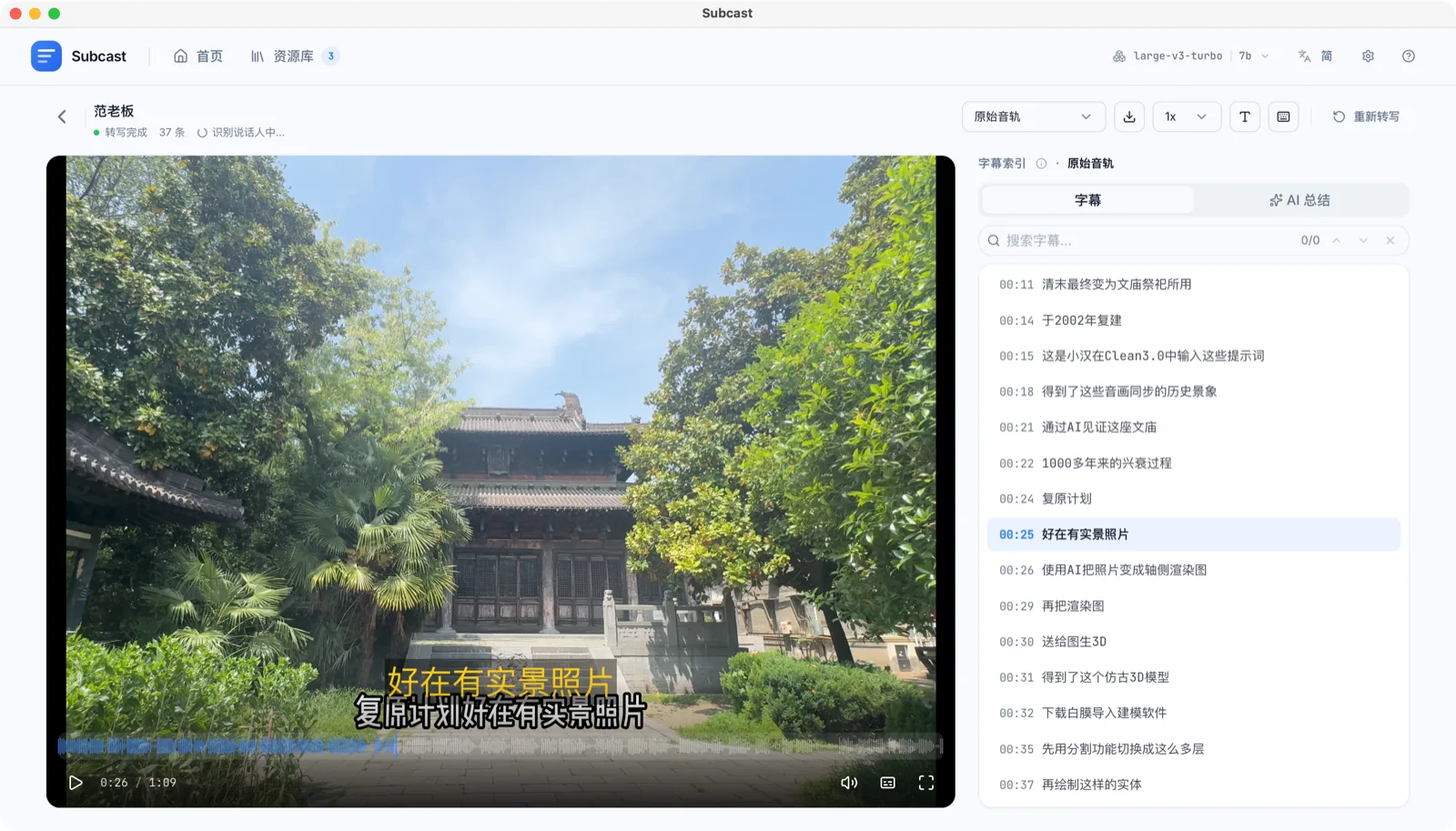Switch to the 字幕 tab
This screenshot has height=831, width=1456.
(x=1087, y=200)
